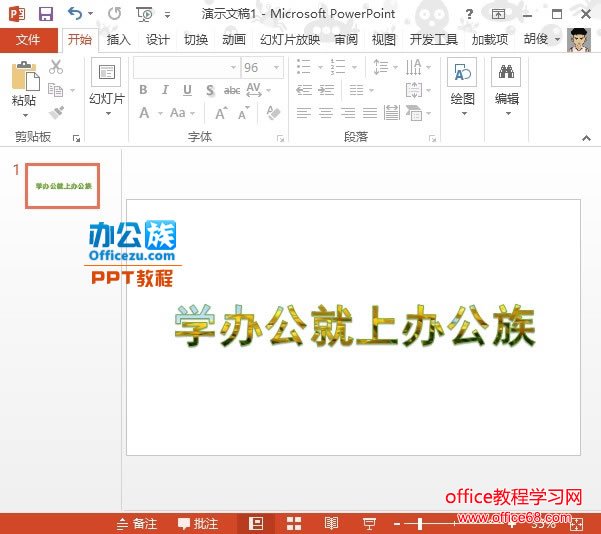Toggle text Shadow S button
The image size is (601, 534).
210,90
